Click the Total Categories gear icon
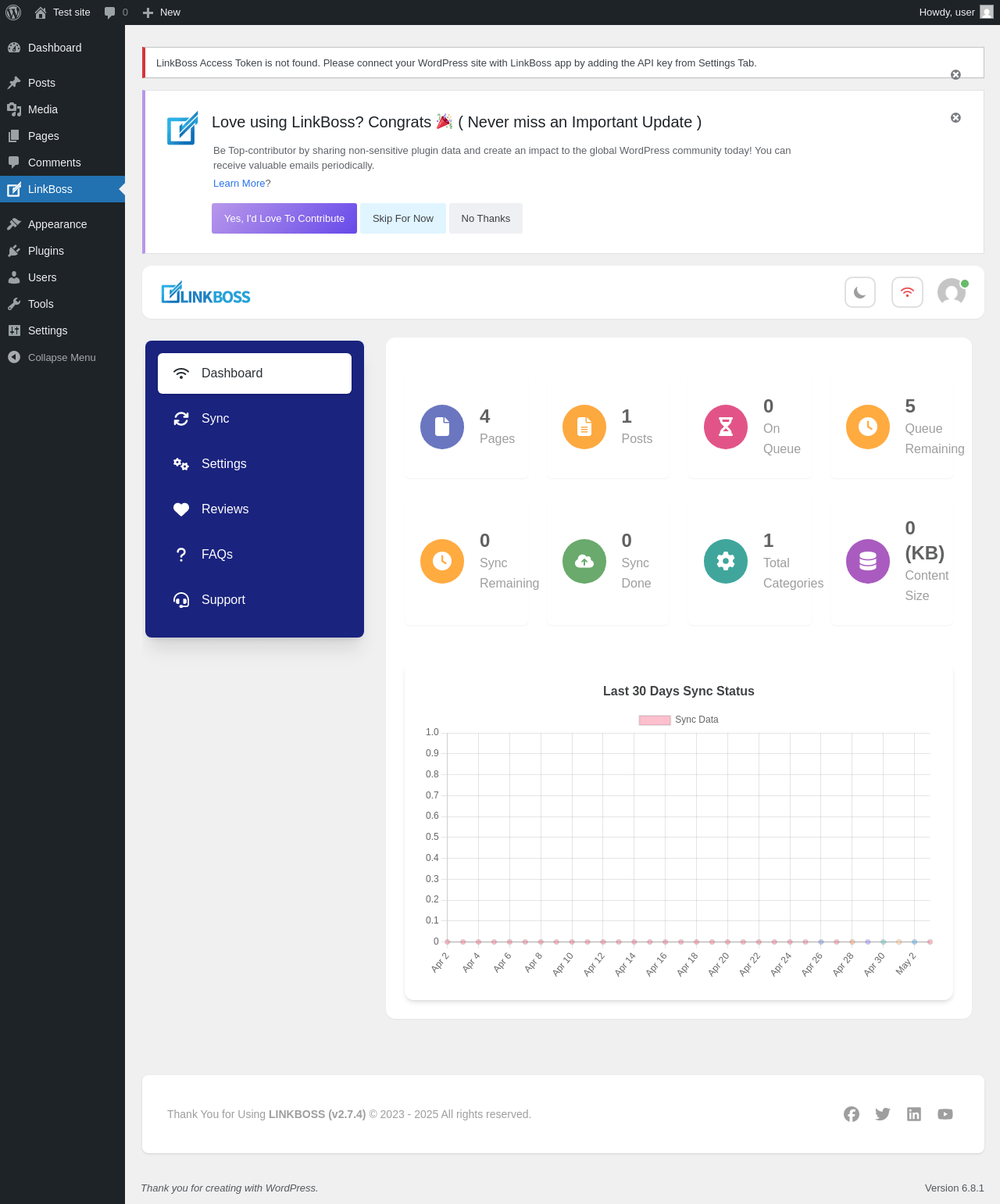 point(726,561)
